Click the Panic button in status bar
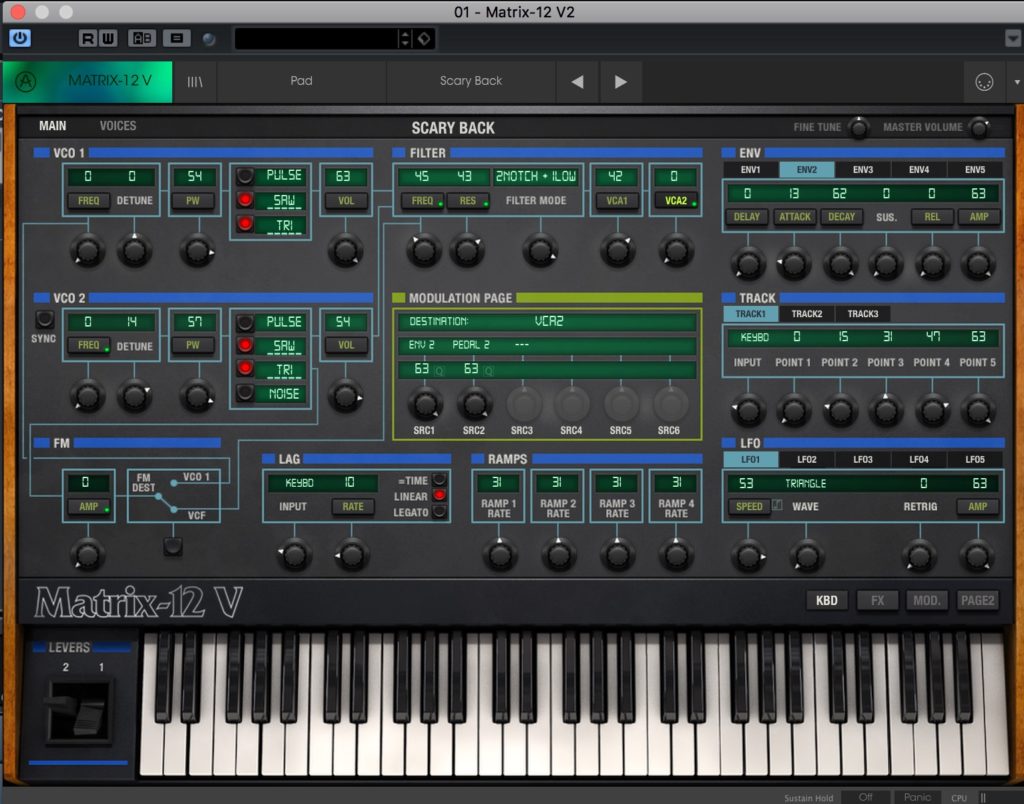This screenshot has width=1024, height=804. 917,797
